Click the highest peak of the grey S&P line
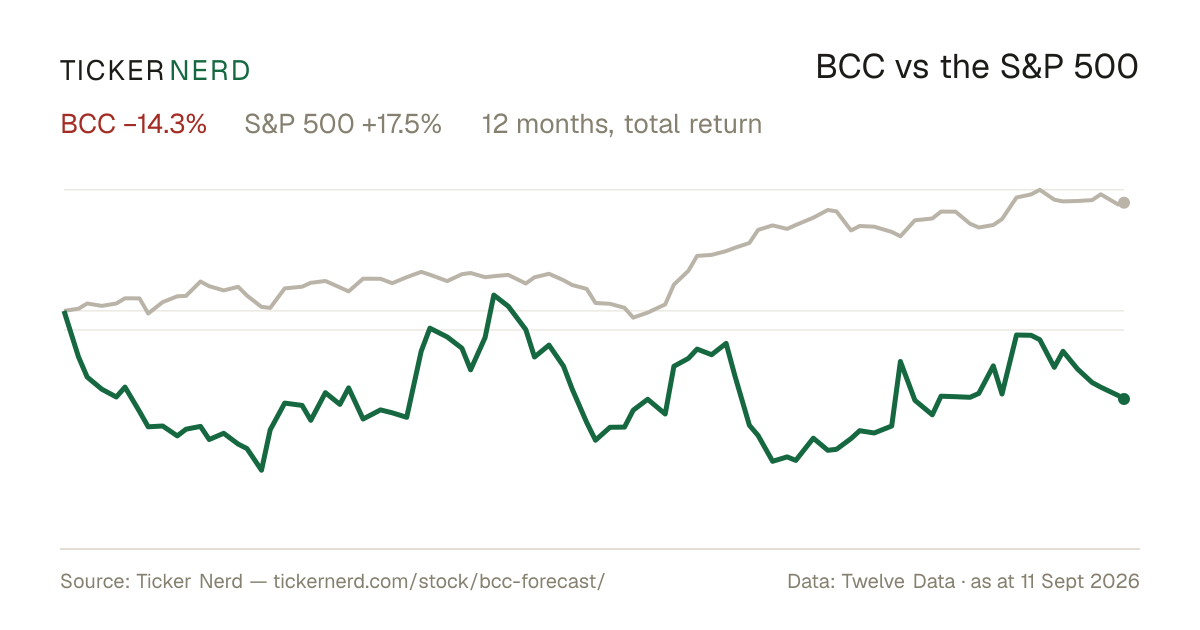1200x630 pixels. (x=1040, y=189)
